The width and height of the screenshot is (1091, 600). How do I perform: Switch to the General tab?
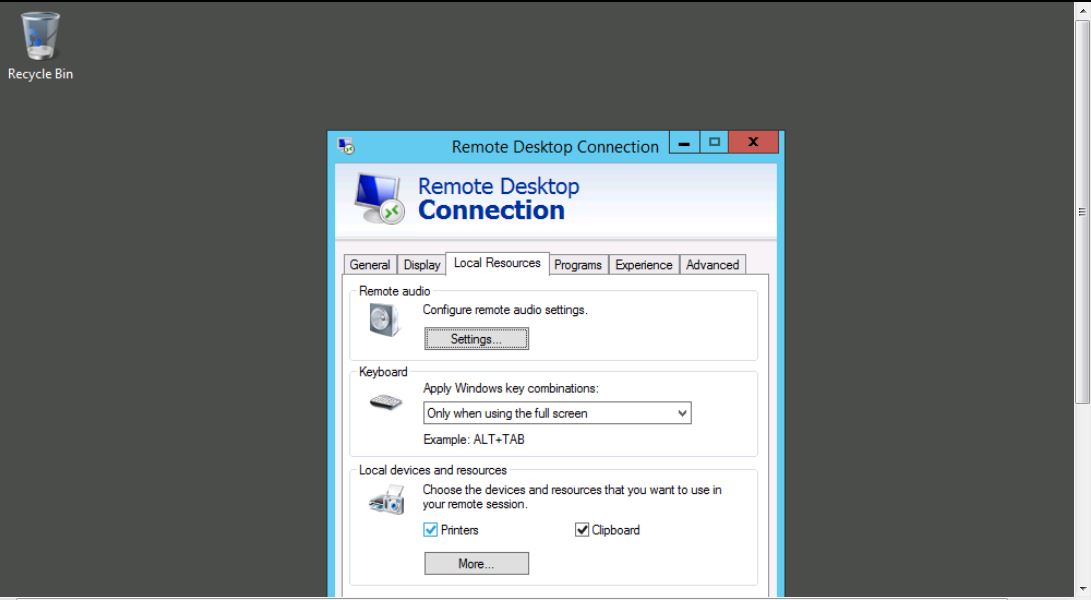coord(369,265)
